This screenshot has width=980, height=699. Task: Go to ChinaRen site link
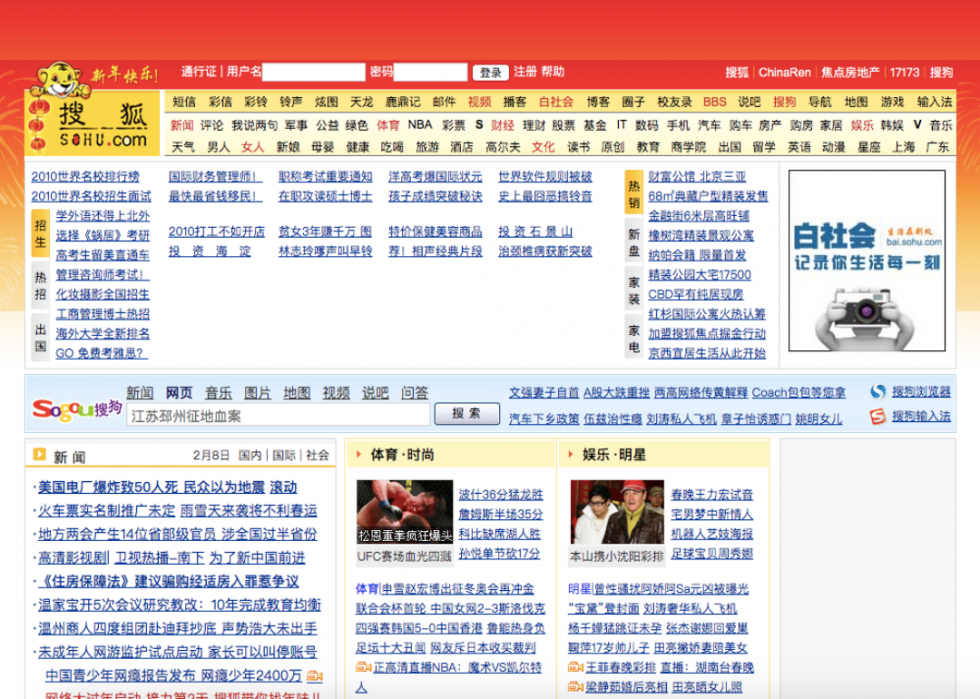click(784, 73)
